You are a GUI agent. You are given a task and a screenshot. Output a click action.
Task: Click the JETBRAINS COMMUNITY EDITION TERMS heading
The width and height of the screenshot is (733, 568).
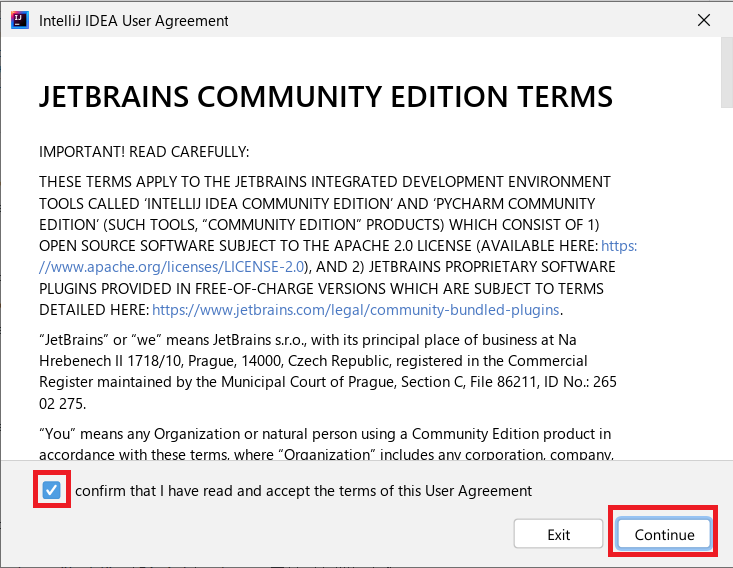pyautogui.click(x=326, y=97)
